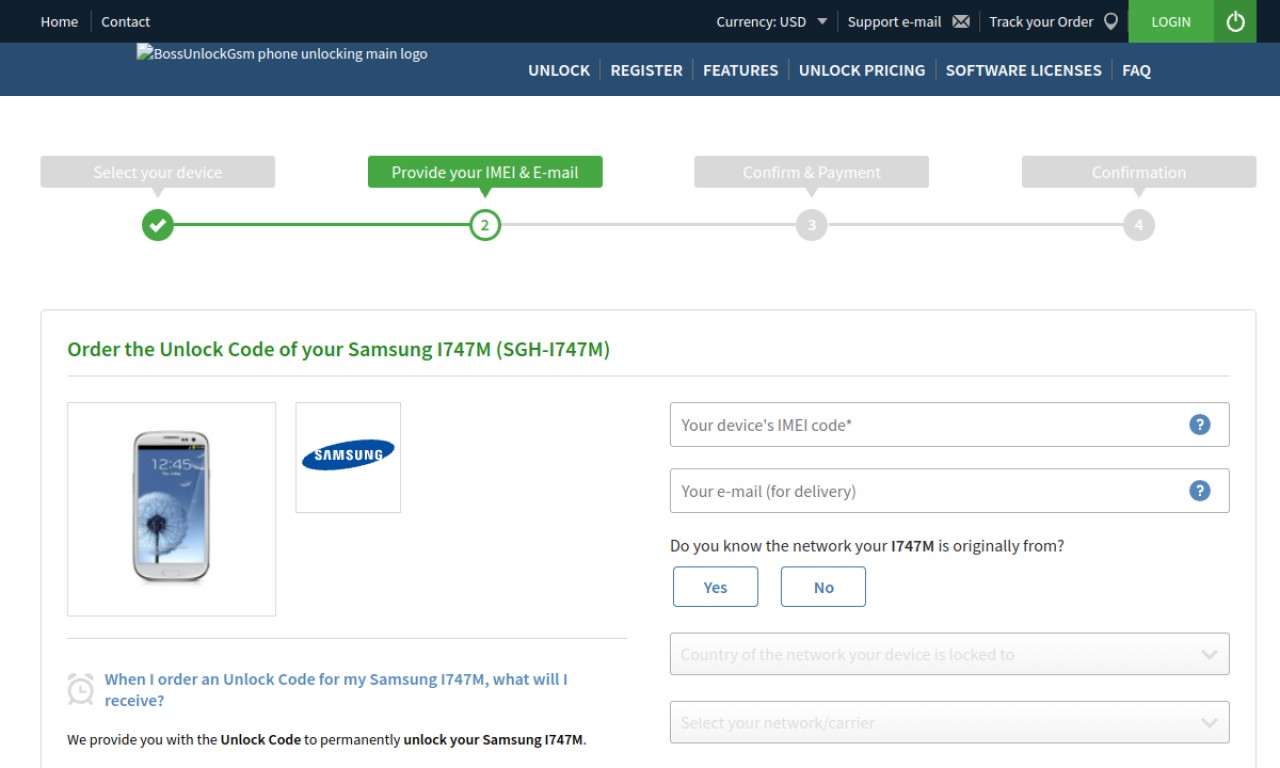
Task: Expand the country of network dropdown
Action: pos(949,654)
